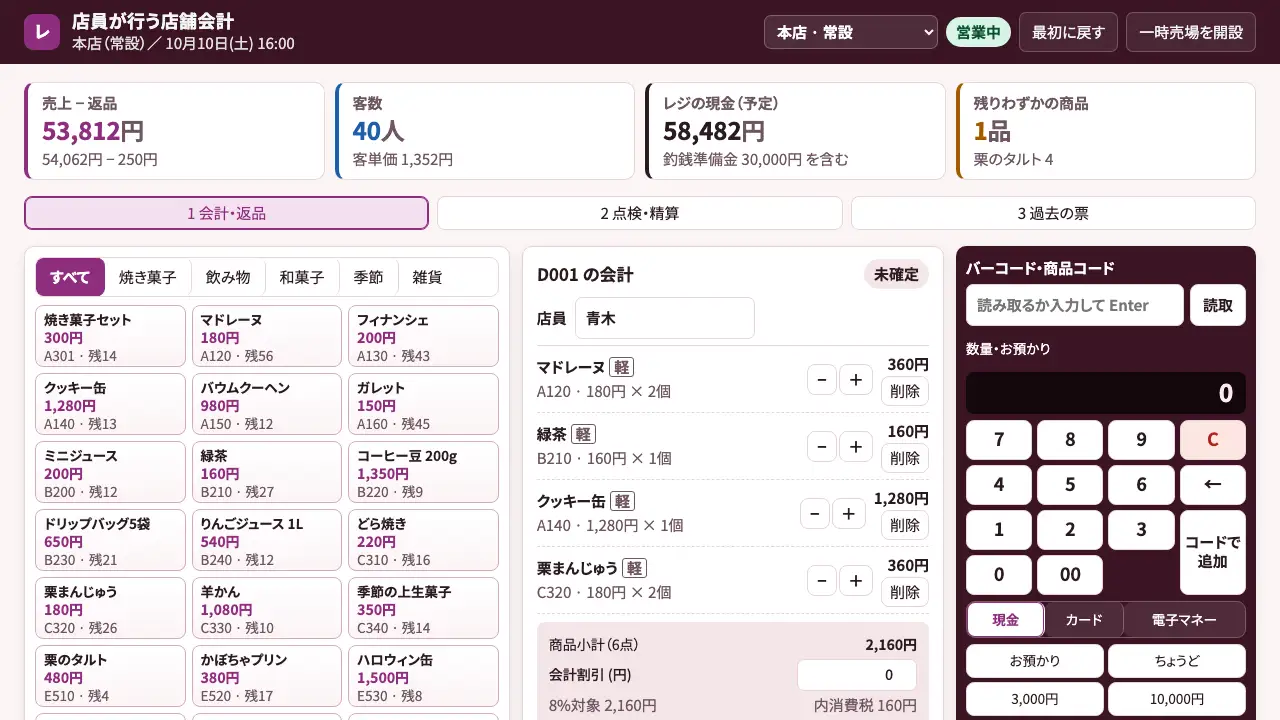Select カード payment method
Screen dimensions: 1280x720
click(x=1084, y=620)
